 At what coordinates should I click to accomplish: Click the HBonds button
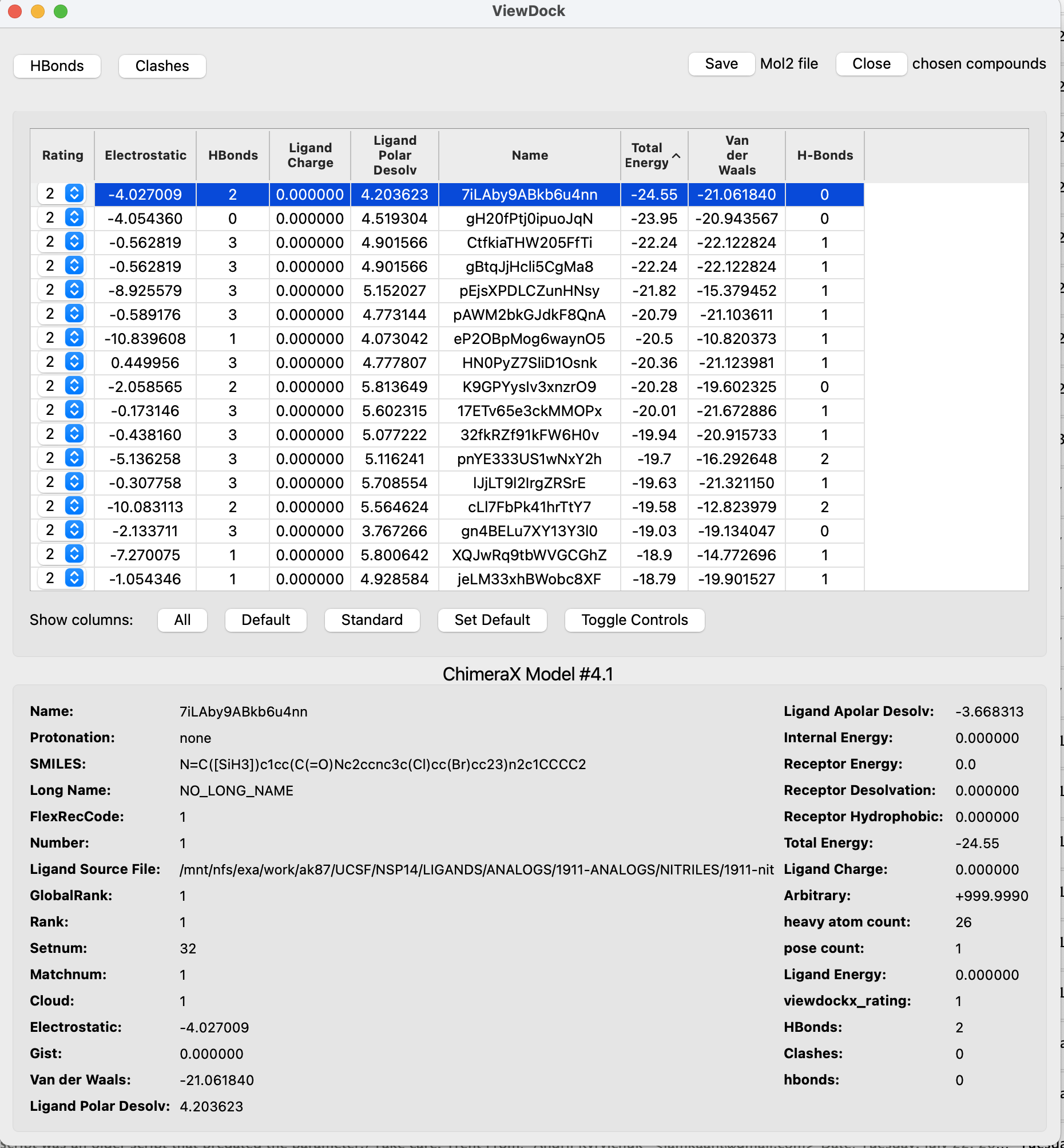tap(57, 66)
